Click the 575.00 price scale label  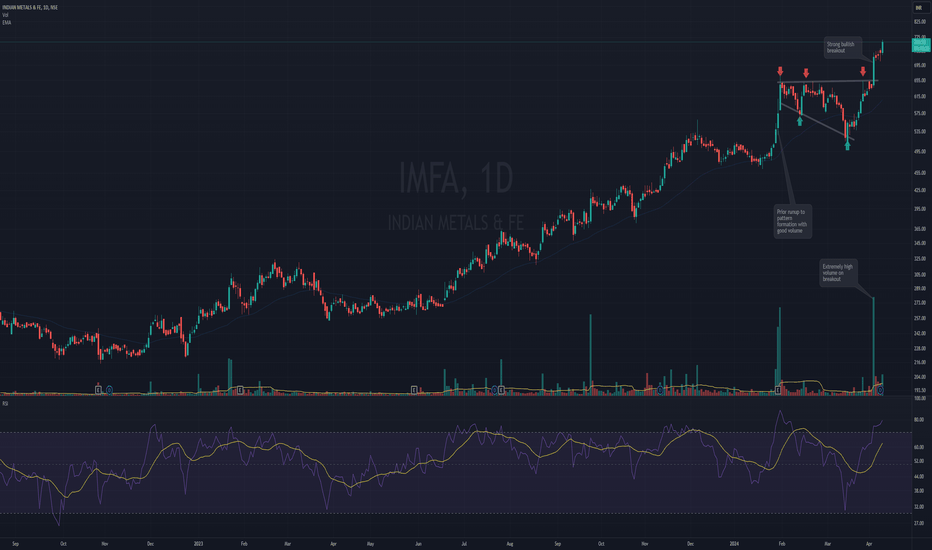[x=920, y=113]
